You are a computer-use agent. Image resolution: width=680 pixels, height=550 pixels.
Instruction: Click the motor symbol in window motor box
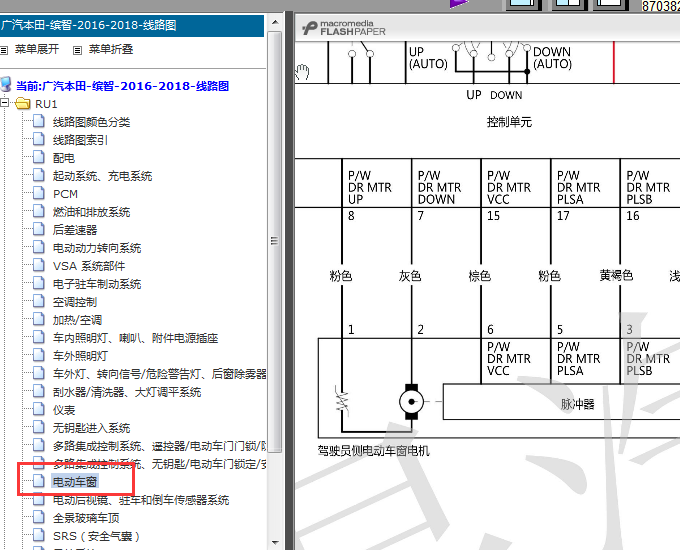(x=411, y=402)
